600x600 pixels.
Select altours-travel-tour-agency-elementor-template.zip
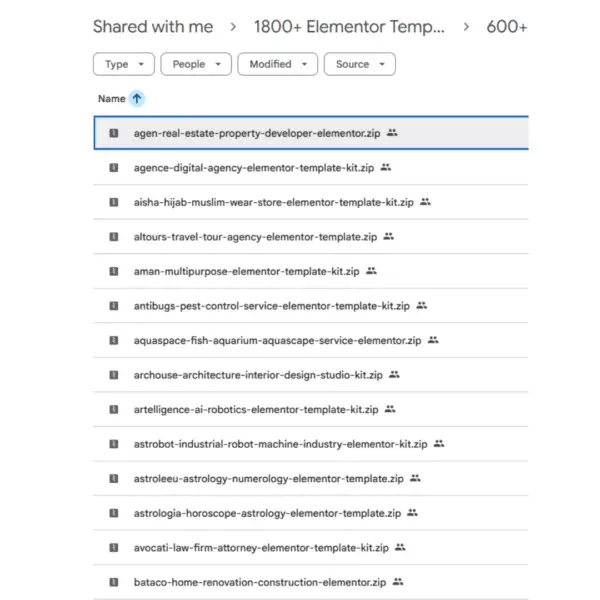point(311,237)
